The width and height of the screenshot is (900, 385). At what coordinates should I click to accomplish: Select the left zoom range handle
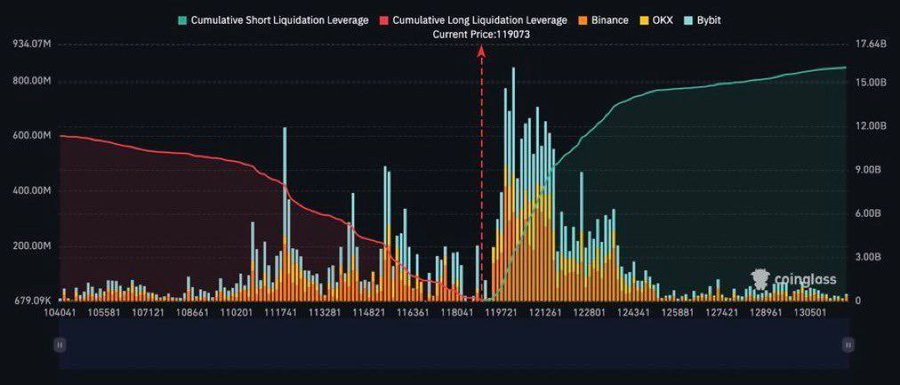(x=60, y=344)
